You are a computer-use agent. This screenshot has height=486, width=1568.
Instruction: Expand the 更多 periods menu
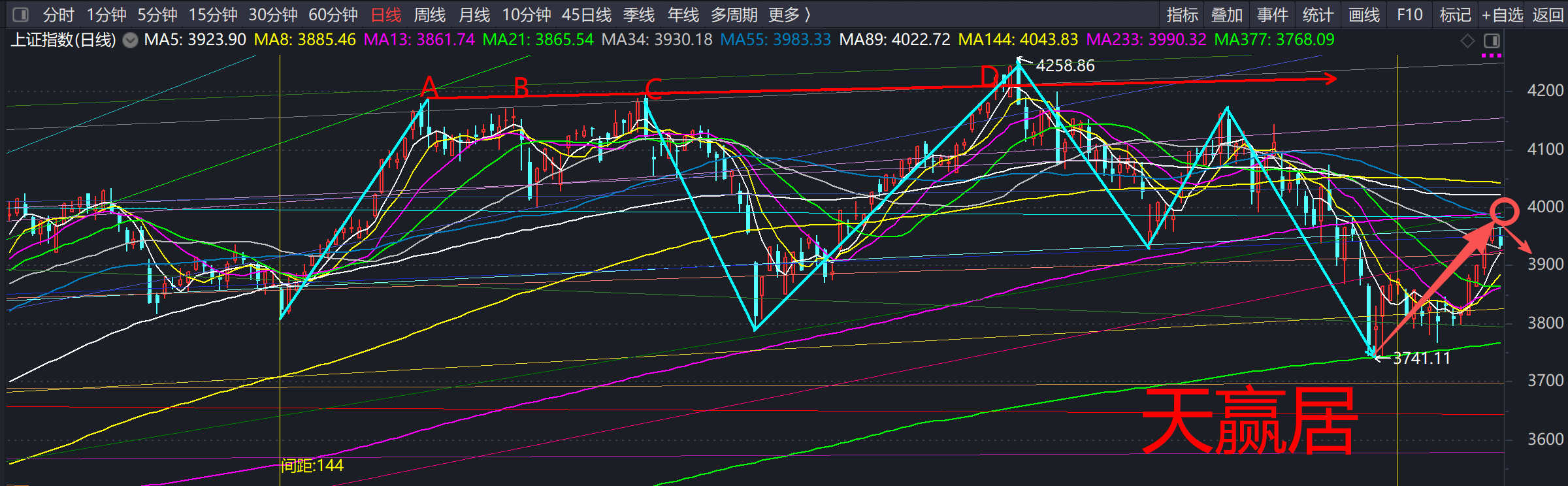pyautogui.click(x=790, y=14)
